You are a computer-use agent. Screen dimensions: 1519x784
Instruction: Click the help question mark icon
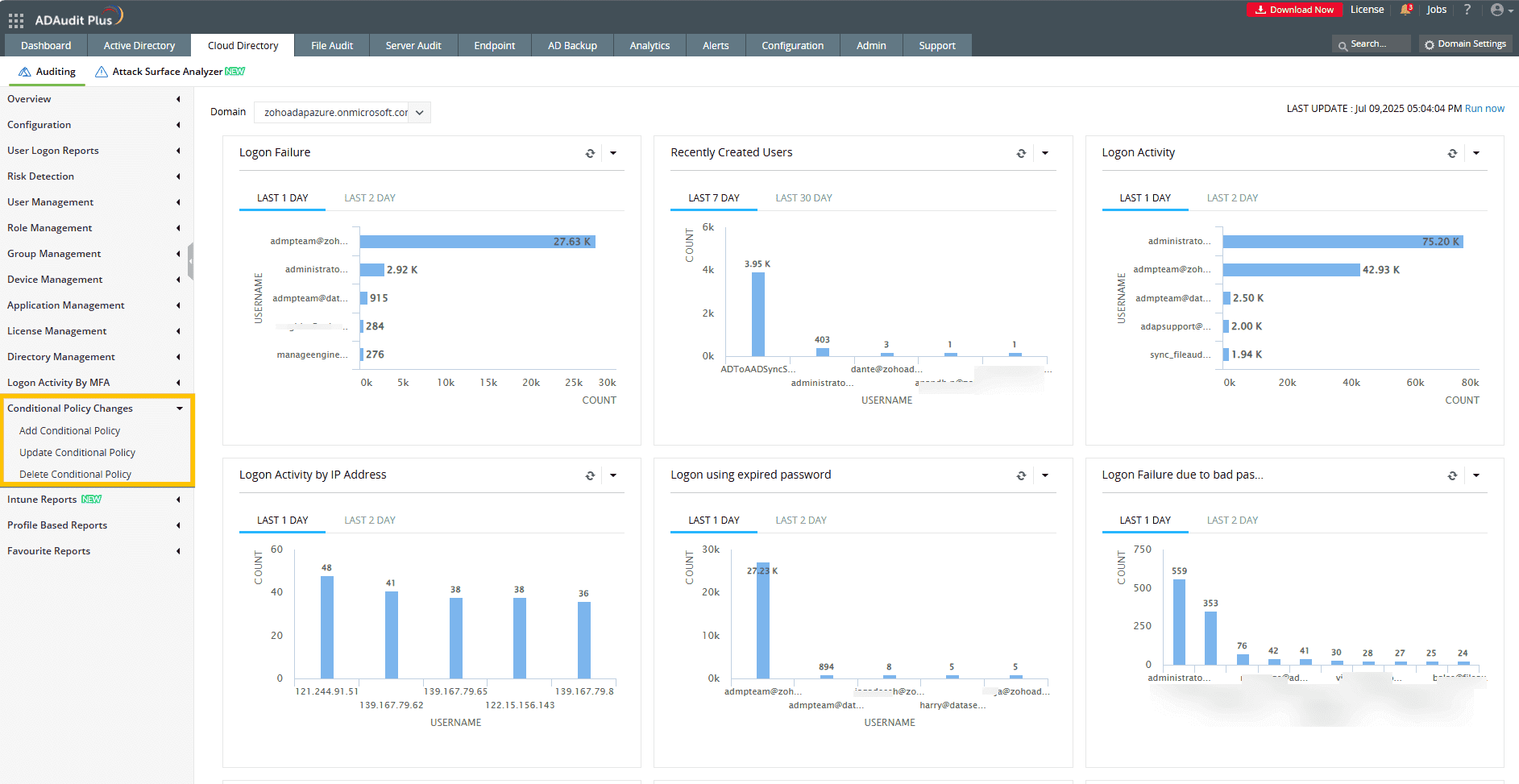click(x=1467, y=10)
